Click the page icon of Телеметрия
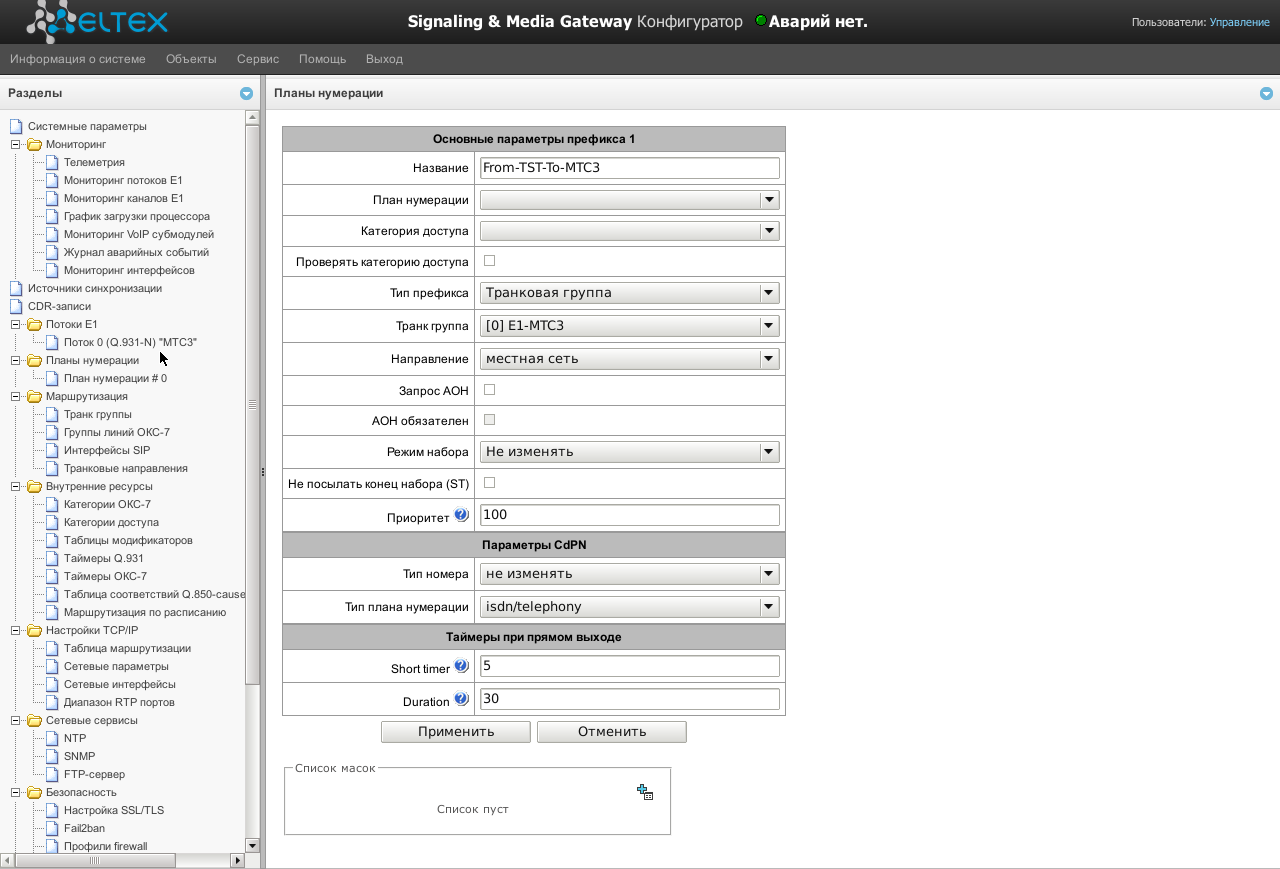 tap(52, 163)
